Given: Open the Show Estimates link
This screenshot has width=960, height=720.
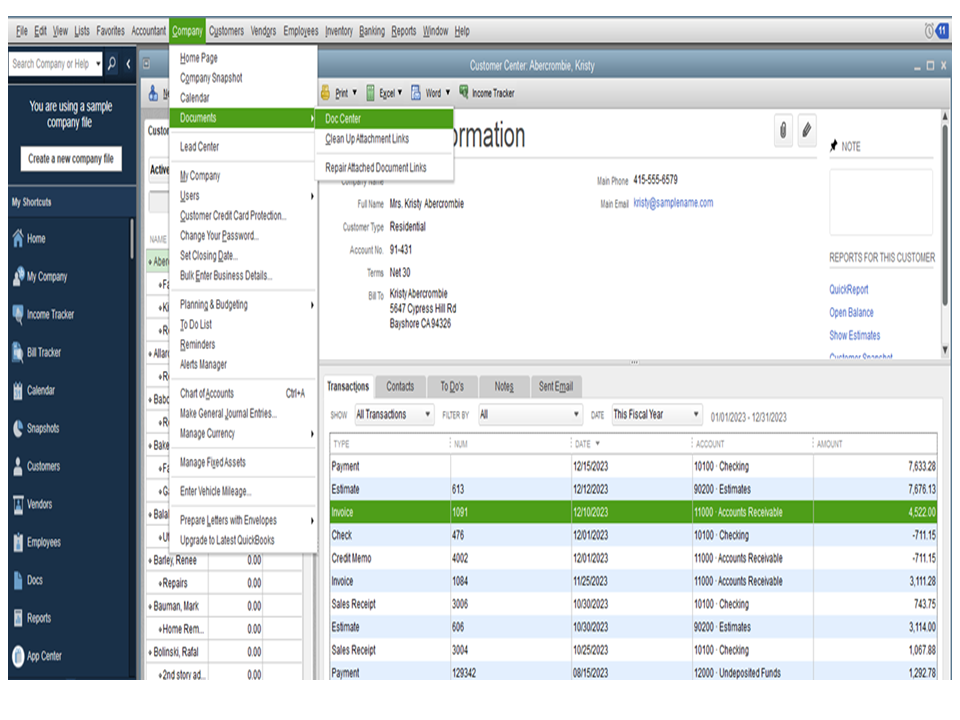Looking at the screenshot, I should click(855, 336).
